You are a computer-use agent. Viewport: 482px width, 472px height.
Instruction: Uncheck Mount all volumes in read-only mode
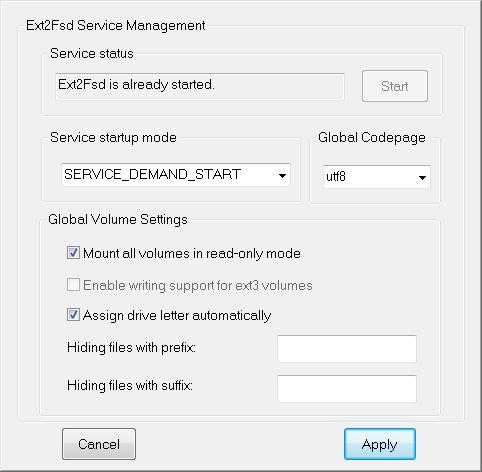coord(73,253)
